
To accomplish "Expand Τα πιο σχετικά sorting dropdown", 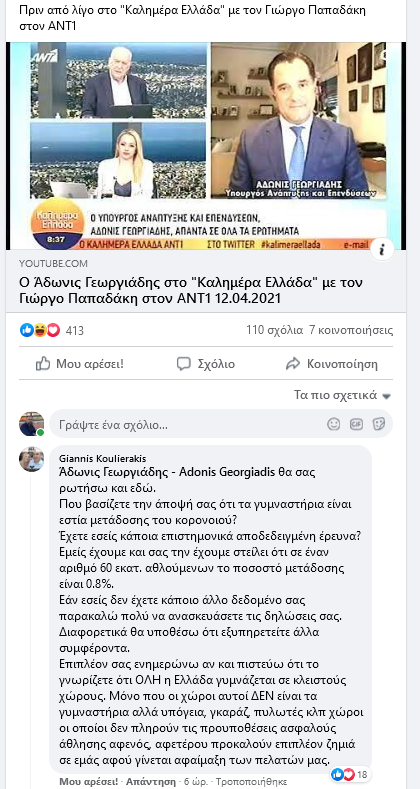I will 343,396.
